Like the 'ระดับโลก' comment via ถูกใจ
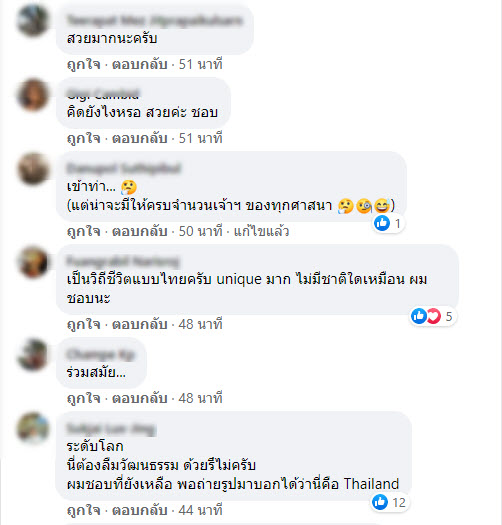Viewport: 502px width, 525px height. click(83, 510)
